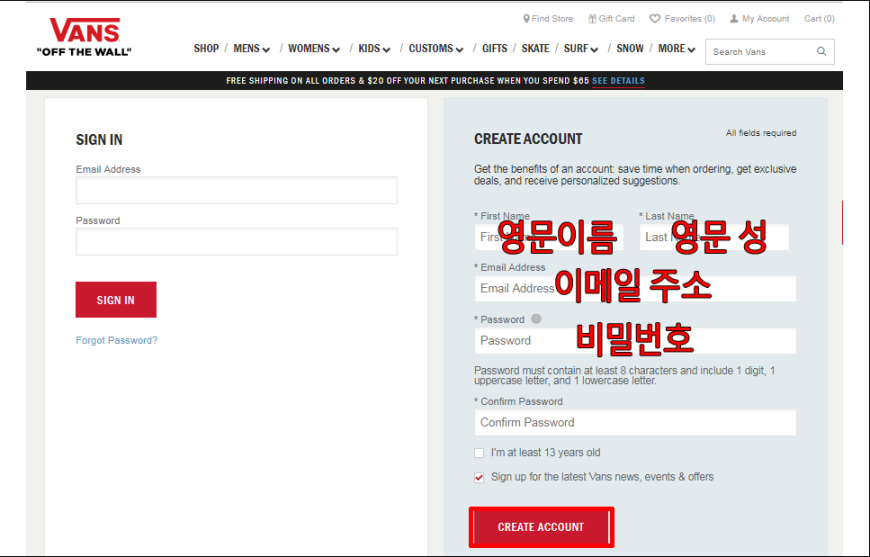870x557 pixels.
Task: Click the SIGN IN heading text
Action: 99,140
